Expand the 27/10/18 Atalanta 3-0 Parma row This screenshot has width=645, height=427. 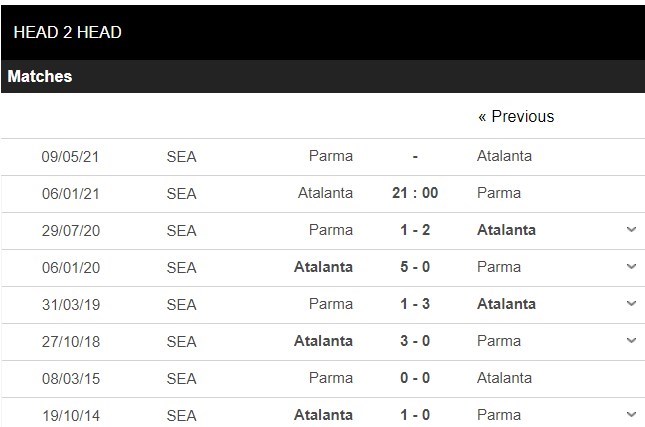pos(631,341)
